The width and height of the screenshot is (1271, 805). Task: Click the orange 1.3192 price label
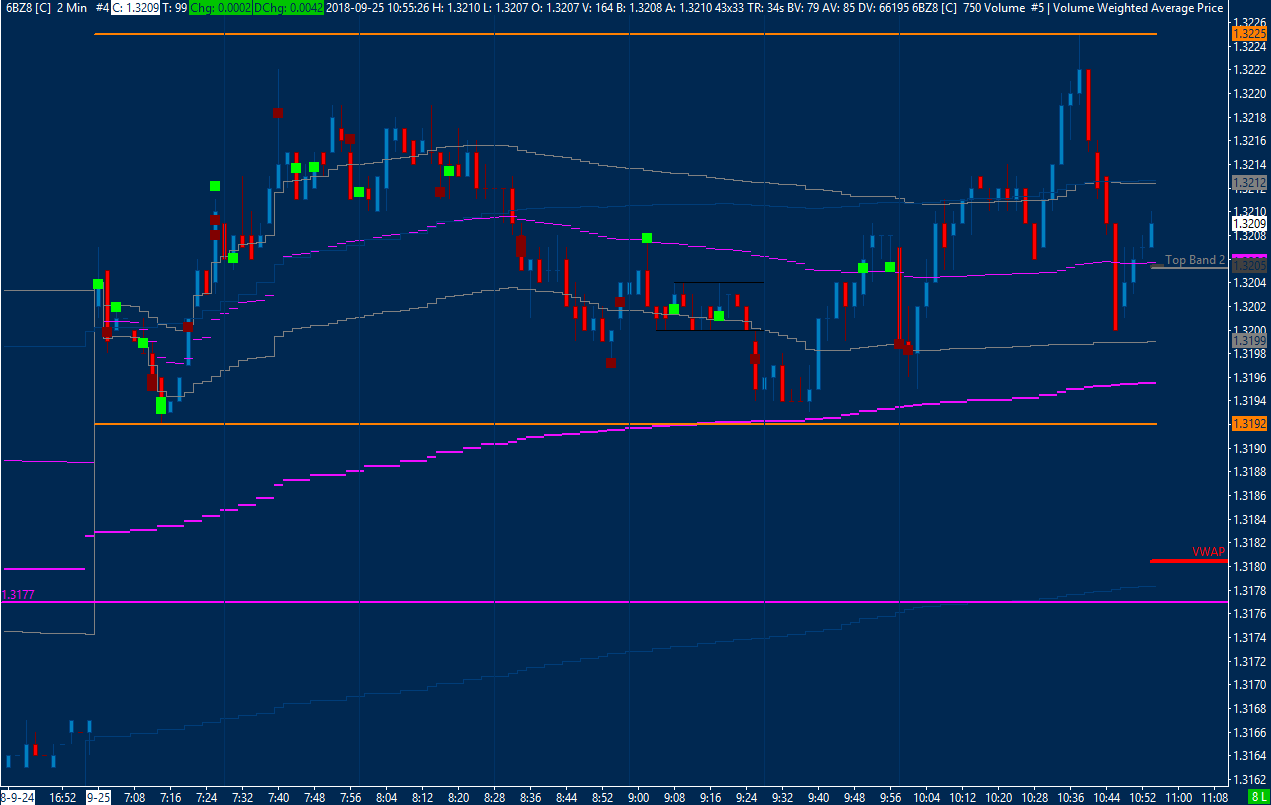pos(1250,424)
